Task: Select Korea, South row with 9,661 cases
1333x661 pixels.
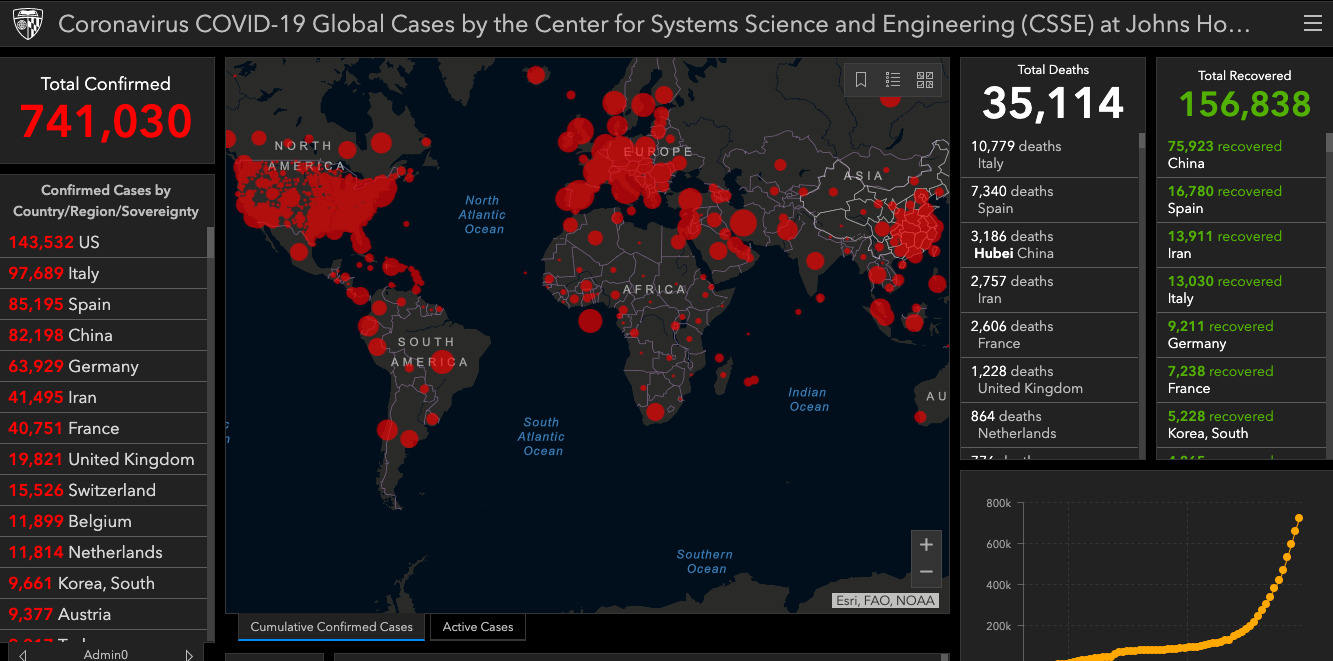Action: pyautogui.click(x=104, y=583)
